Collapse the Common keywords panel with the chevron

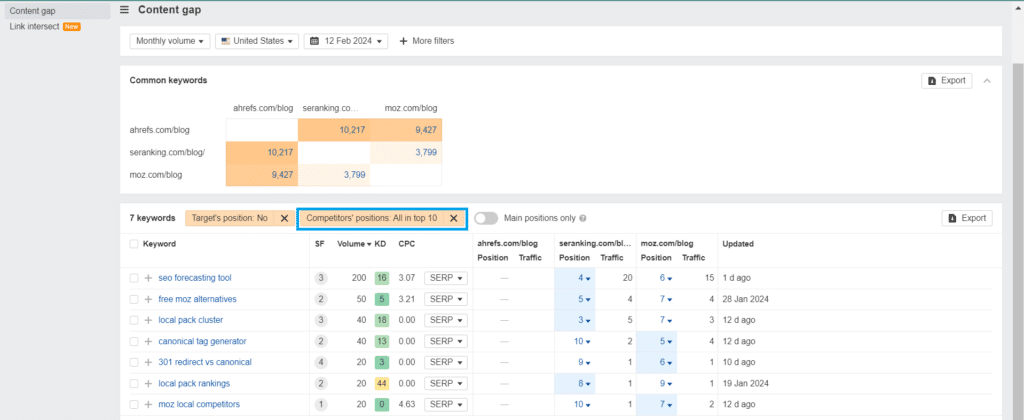tap(987, 80)
